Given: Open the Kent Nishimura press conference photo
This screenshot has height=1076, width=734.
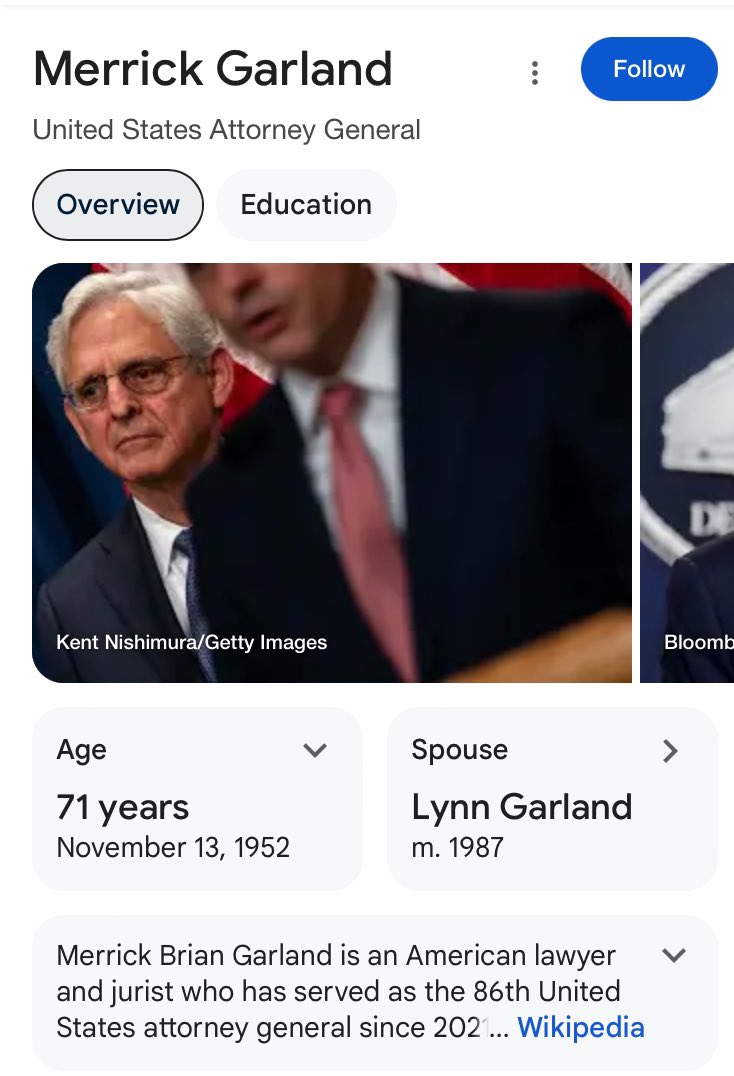Looking at the screenshot, I should [331, 472].
